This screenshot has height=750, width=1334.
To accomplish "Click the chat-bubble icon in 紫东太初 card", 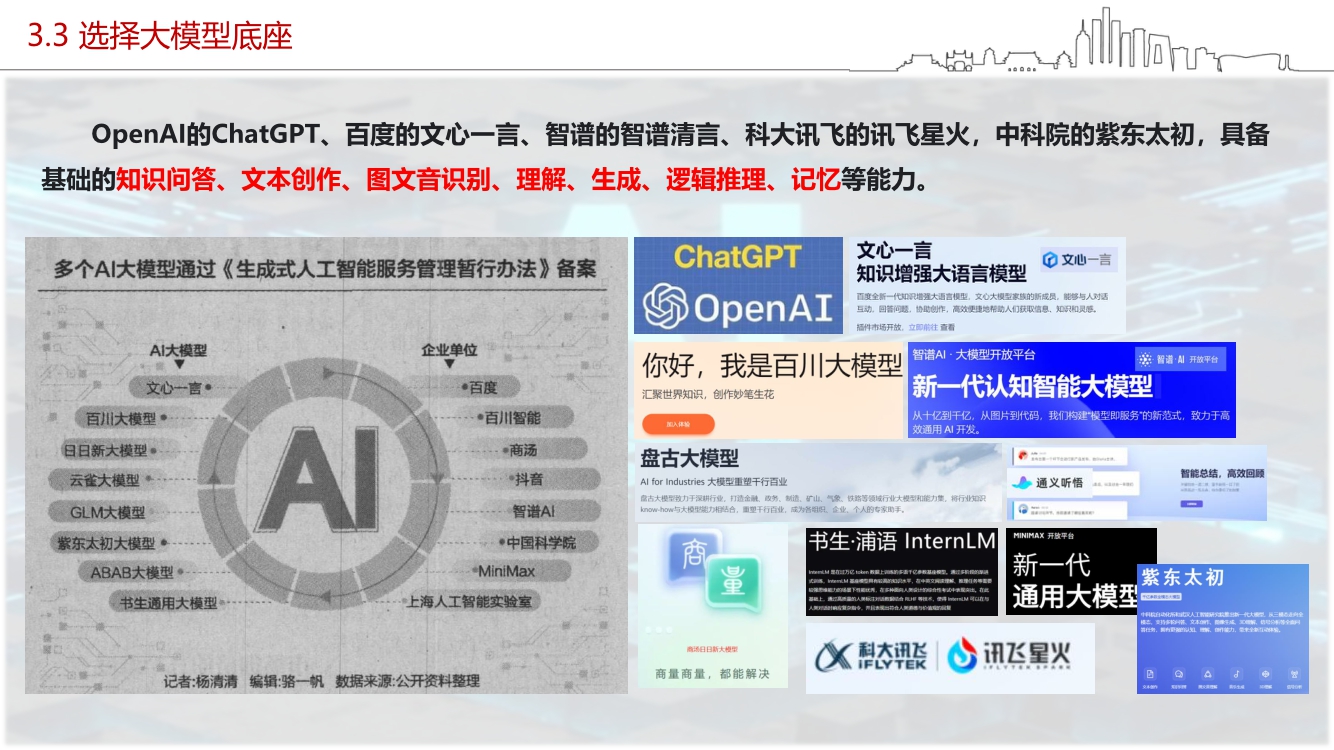I will (1179, 675).
